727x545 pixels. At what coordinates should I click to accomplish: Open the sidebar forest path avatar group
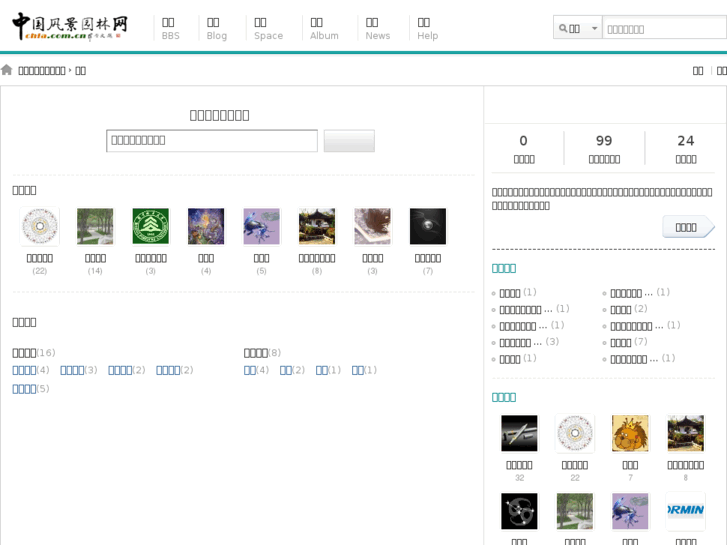coord(574,511)
